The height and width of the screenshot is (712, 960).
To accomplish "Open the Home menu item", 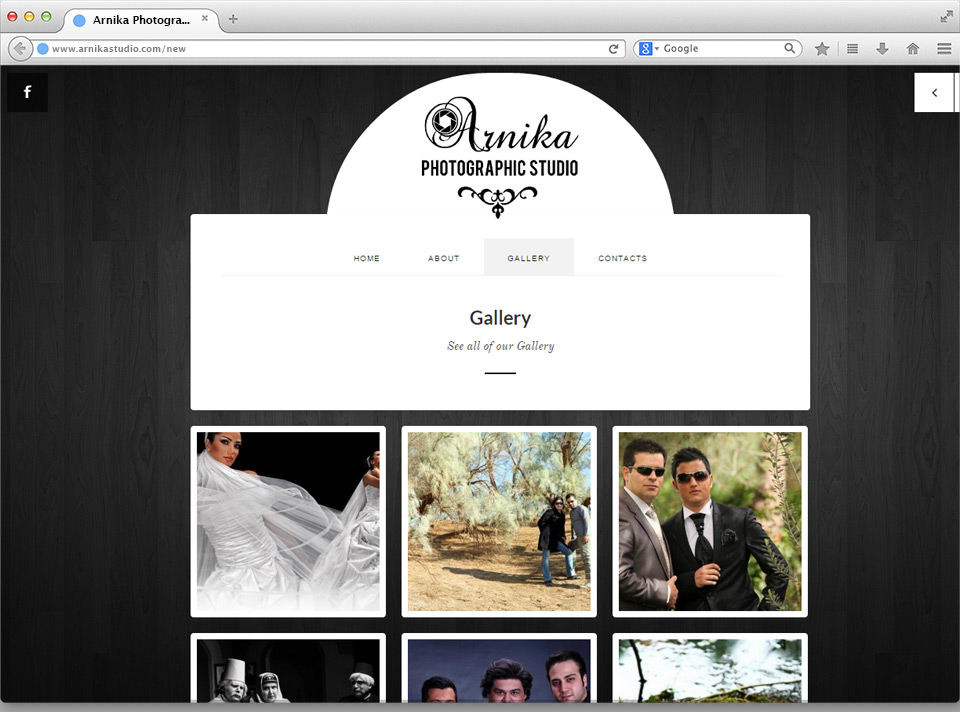I will click(366, 258).
